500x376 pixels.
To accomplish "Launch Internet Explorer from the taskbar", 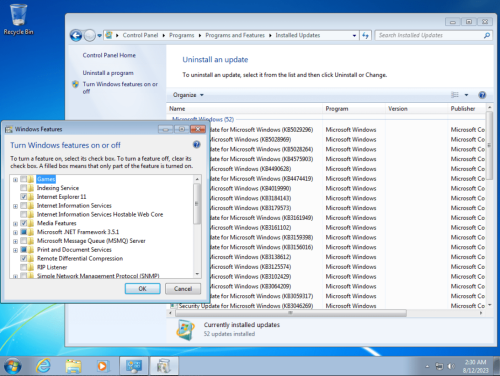I will (43, 366).
